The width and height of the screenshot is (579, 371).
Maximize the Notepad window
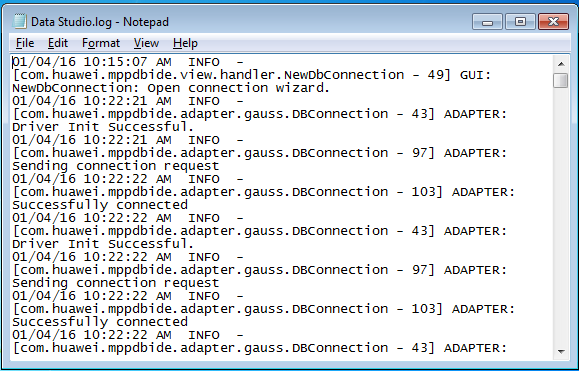click(x=520, y=22)
